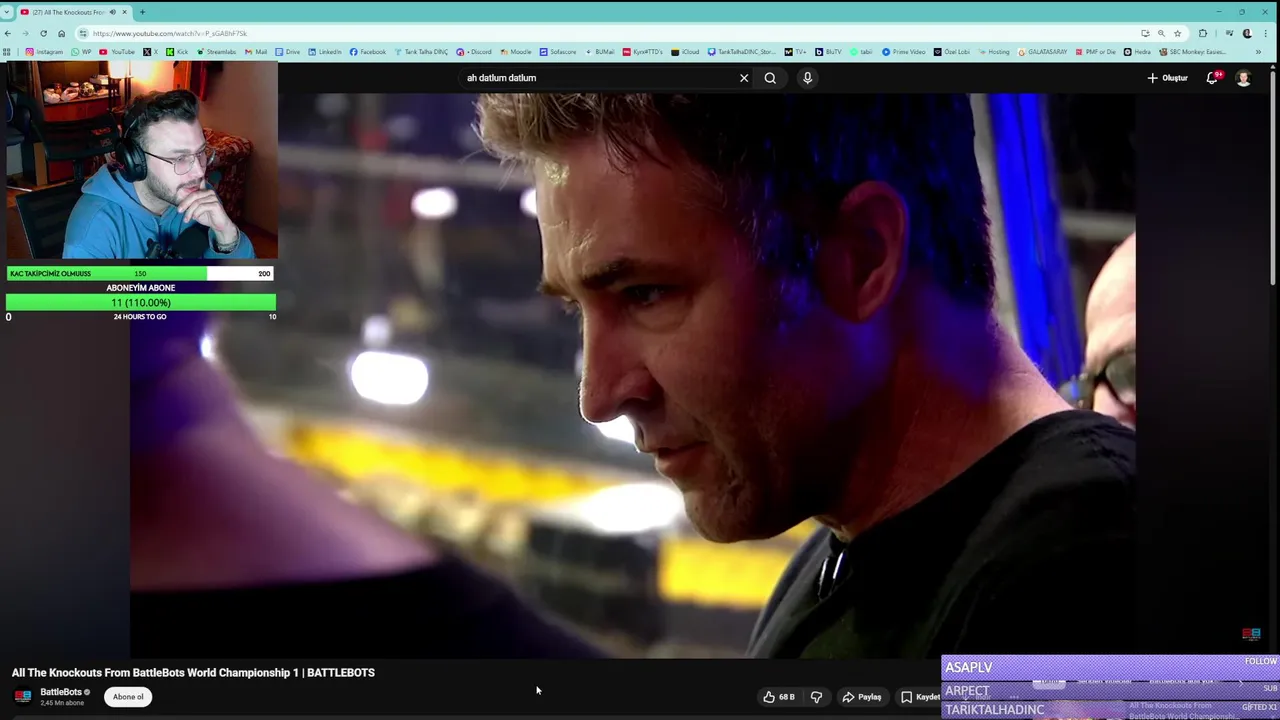The height and width of the screenshot is (720, 1280).
Task: Open the Drive bookmark
Action: tap(287, 52)
